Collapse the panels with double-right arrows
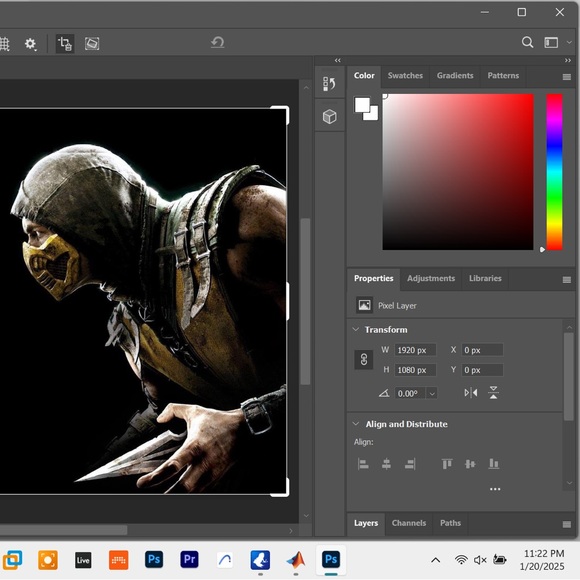Image resolution: width=580 pixels, height=580 pixels. pyautogui.click(x=567, y=60)
